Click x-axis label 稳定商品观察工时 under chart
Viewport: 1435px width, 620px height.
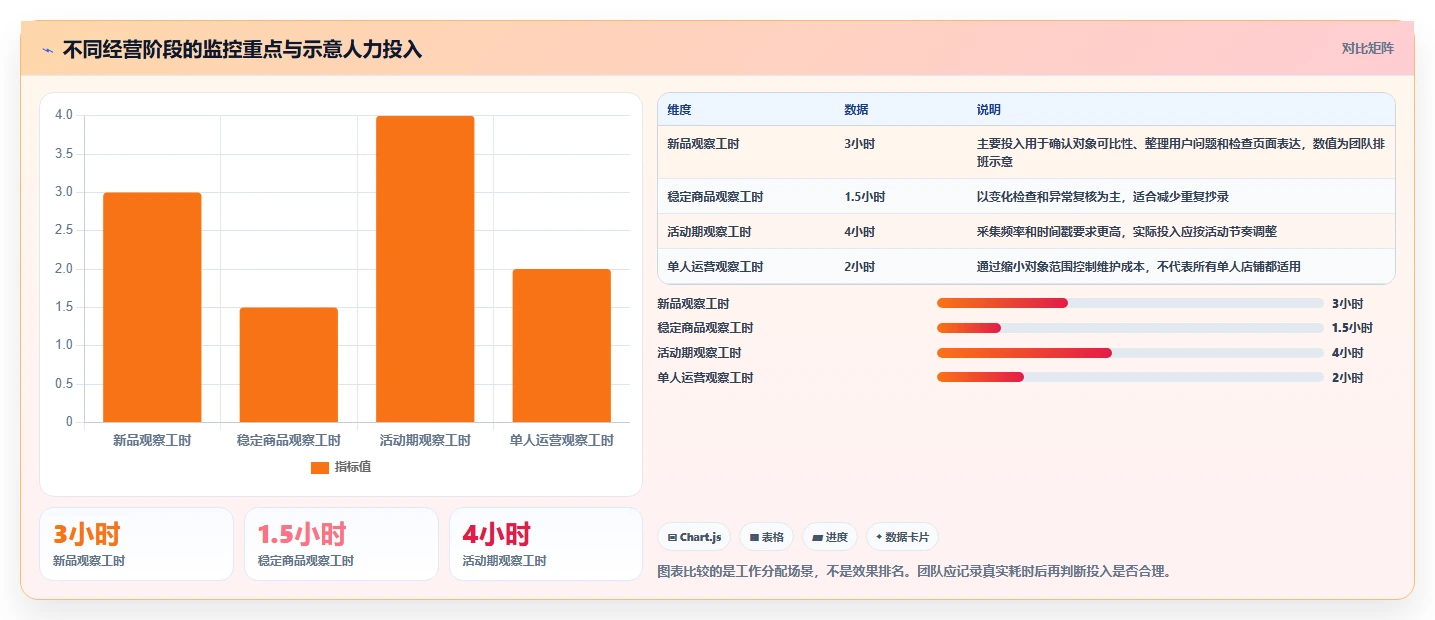(289, 440)
